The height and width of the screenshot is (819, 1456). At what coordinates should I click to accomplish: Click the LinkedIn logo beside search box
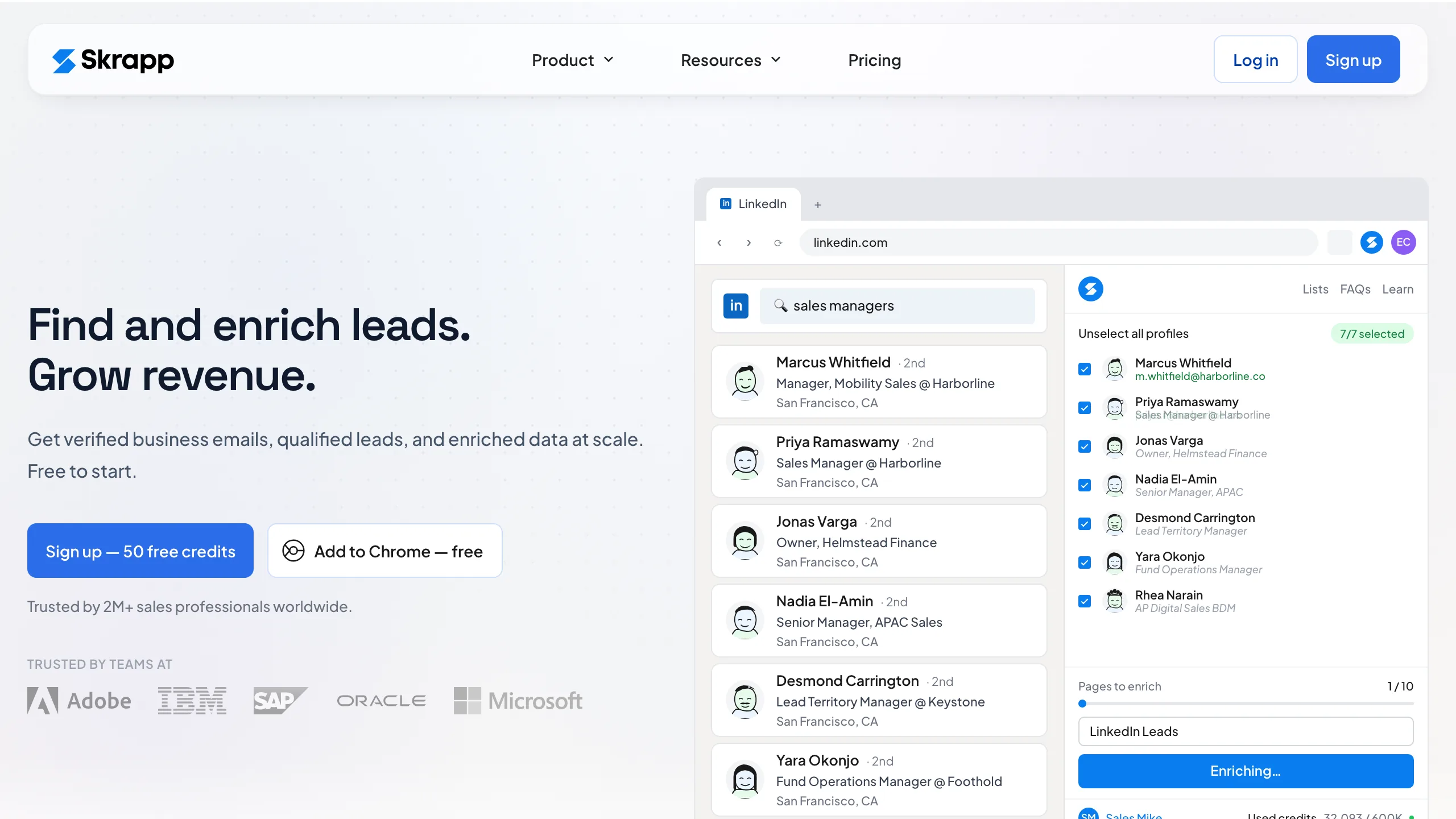(736, 305)
